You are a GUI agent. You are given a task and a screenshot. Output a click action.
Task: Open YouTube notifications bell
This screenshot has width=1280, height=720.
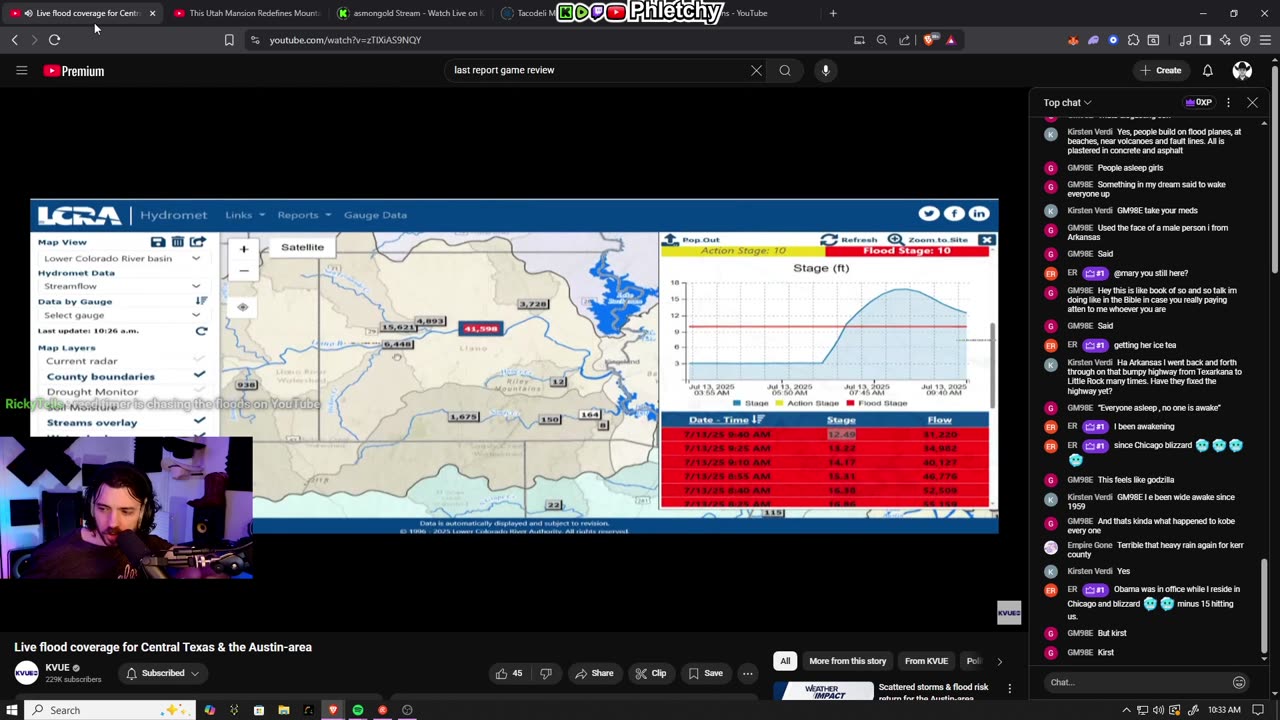(1207, 70)
